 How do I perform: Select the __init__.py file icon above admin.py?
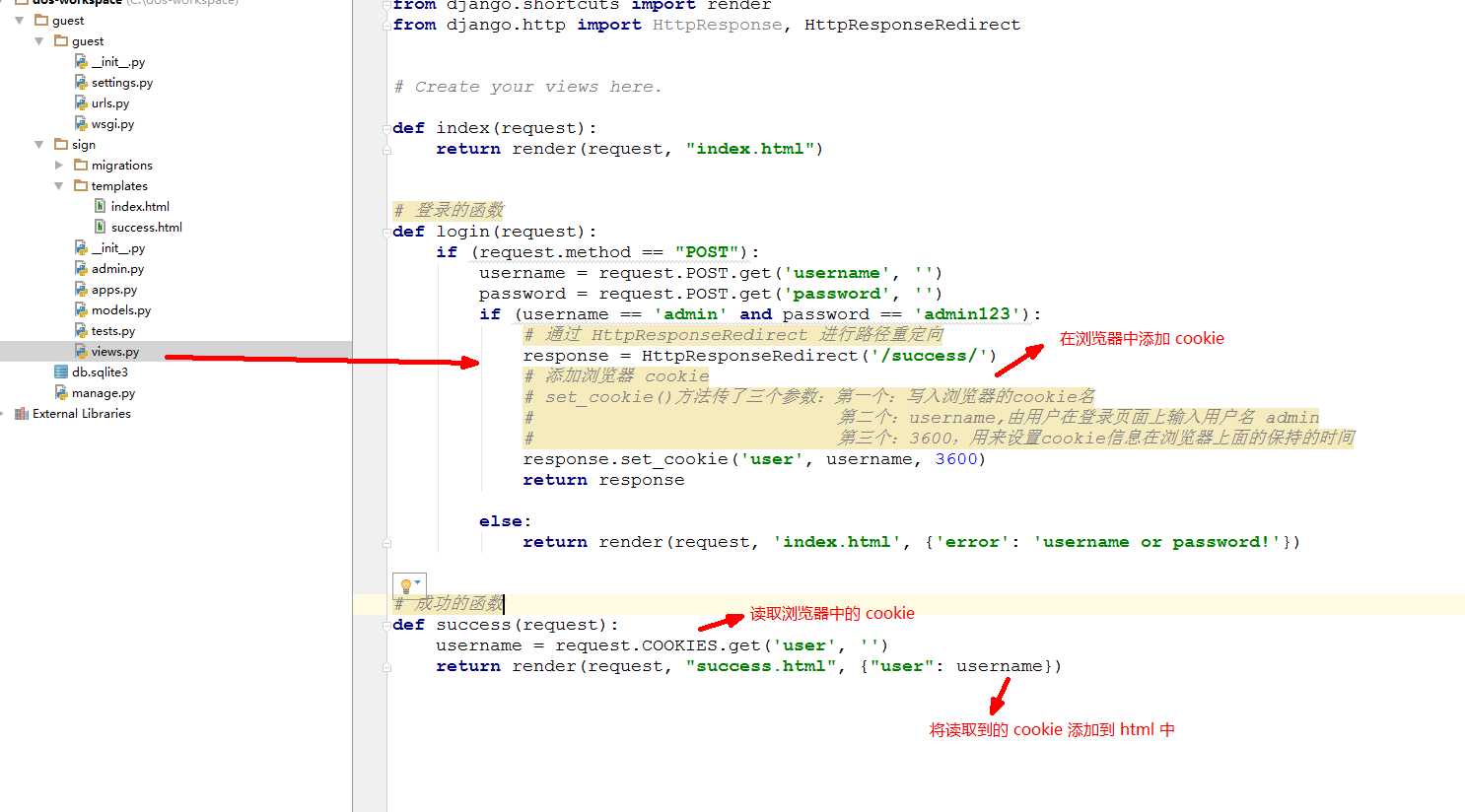[81, 248]
